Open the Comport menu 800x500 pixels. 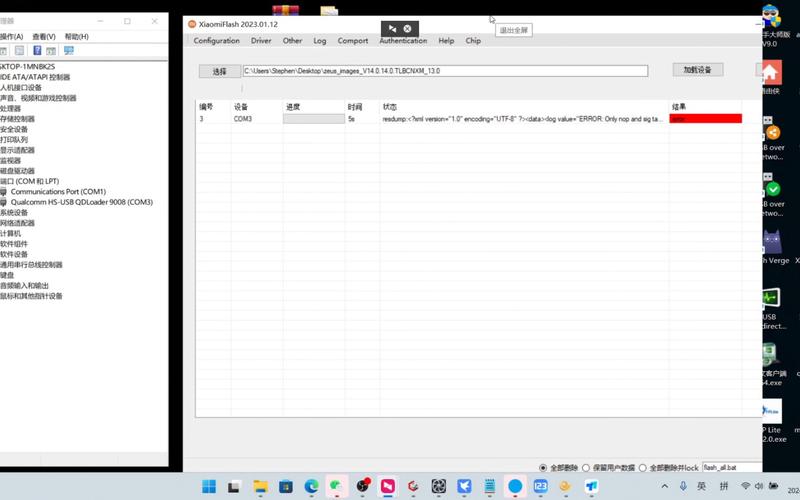pyautogui.click(x=353, y=40)
